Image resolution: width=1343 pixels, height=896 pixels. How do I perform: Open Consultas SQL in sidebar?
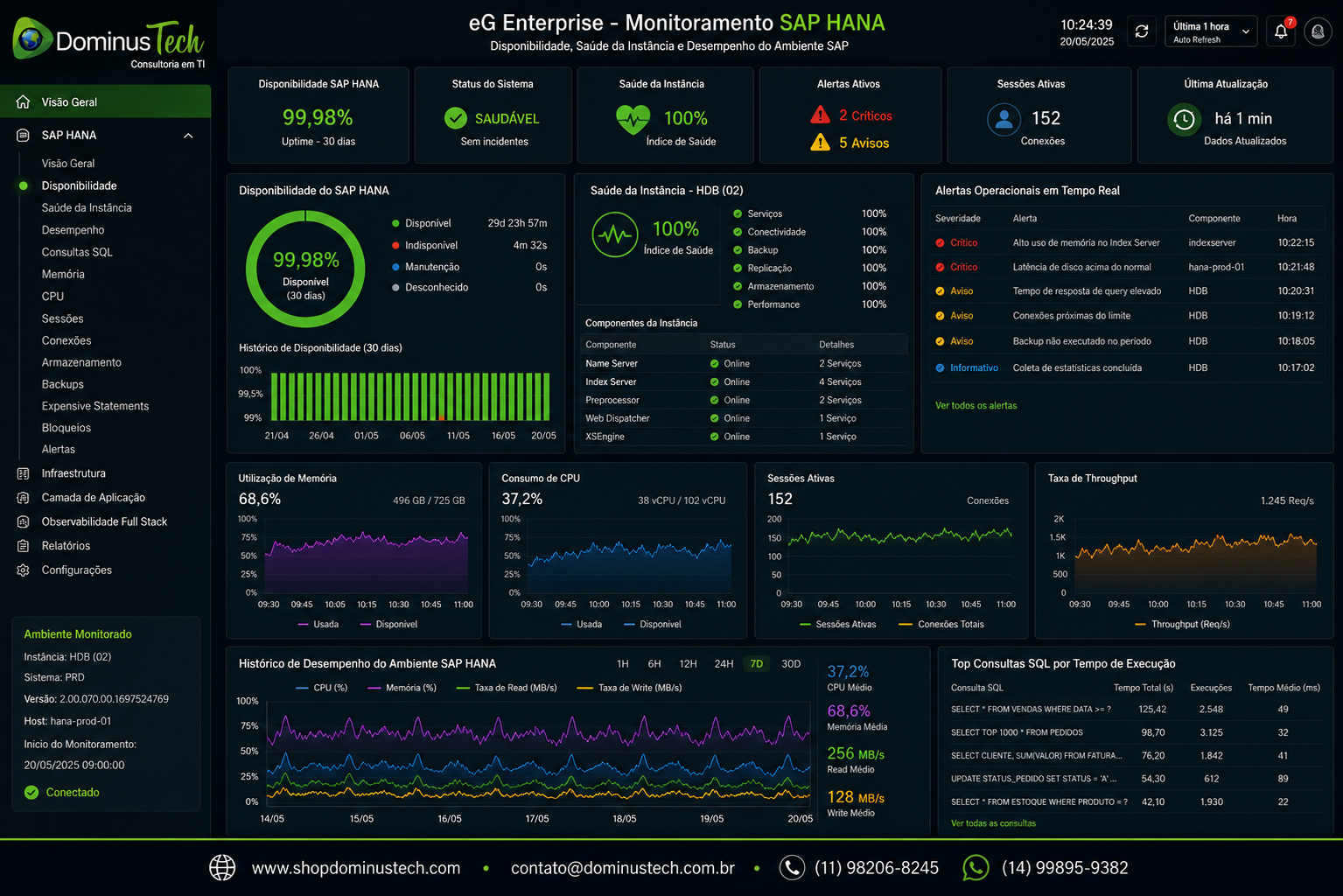point(77,252)
